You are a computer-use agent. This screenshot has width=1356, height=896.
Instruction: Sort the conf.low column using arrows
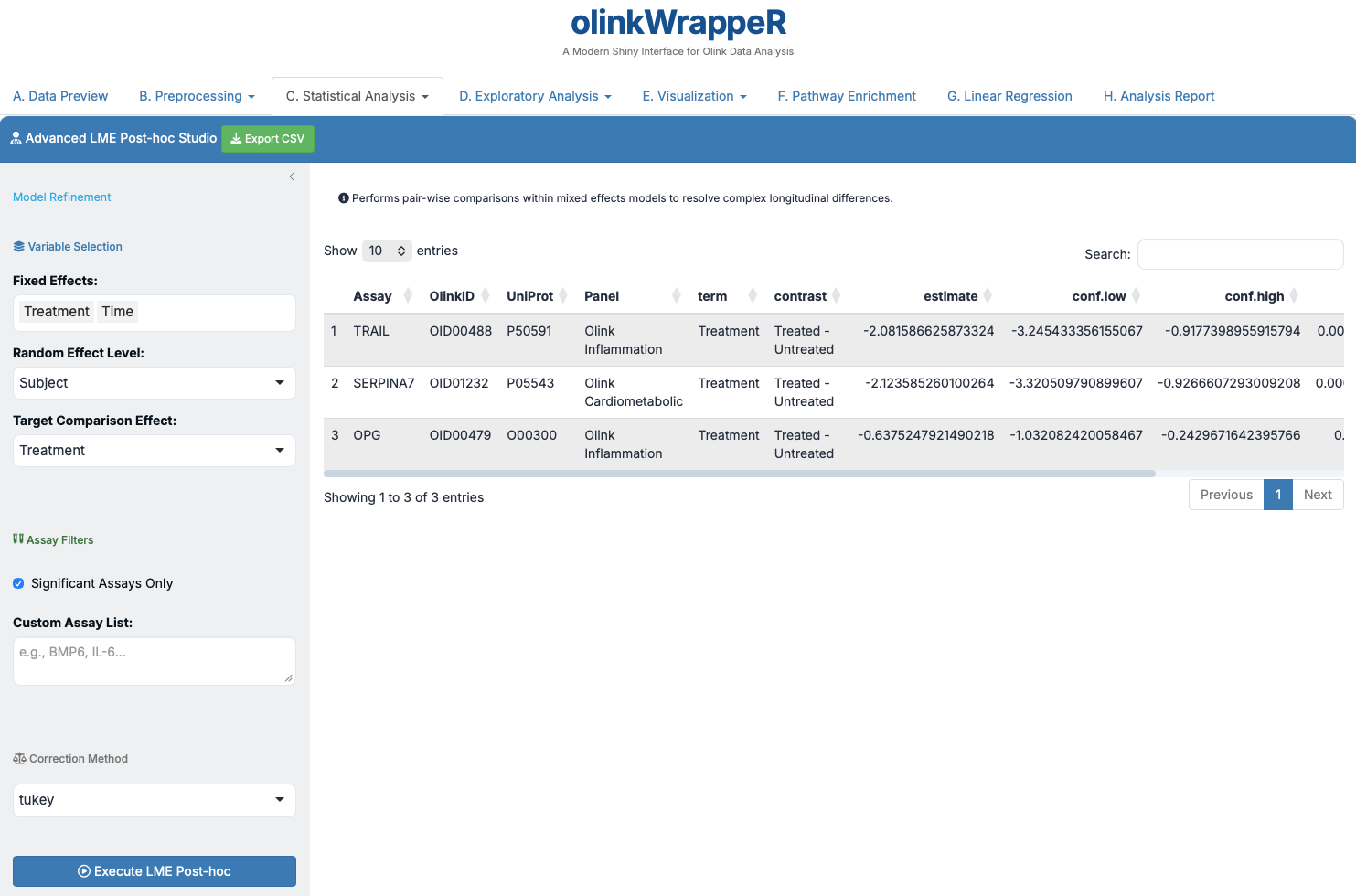(x=1136, y=296)
